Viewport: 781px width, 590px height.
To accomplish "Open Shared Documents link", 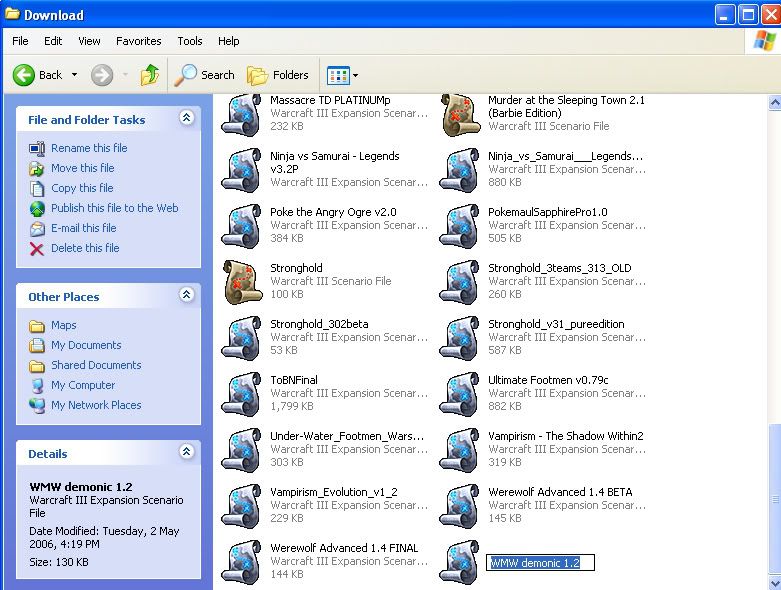I will tap(96, 365).
